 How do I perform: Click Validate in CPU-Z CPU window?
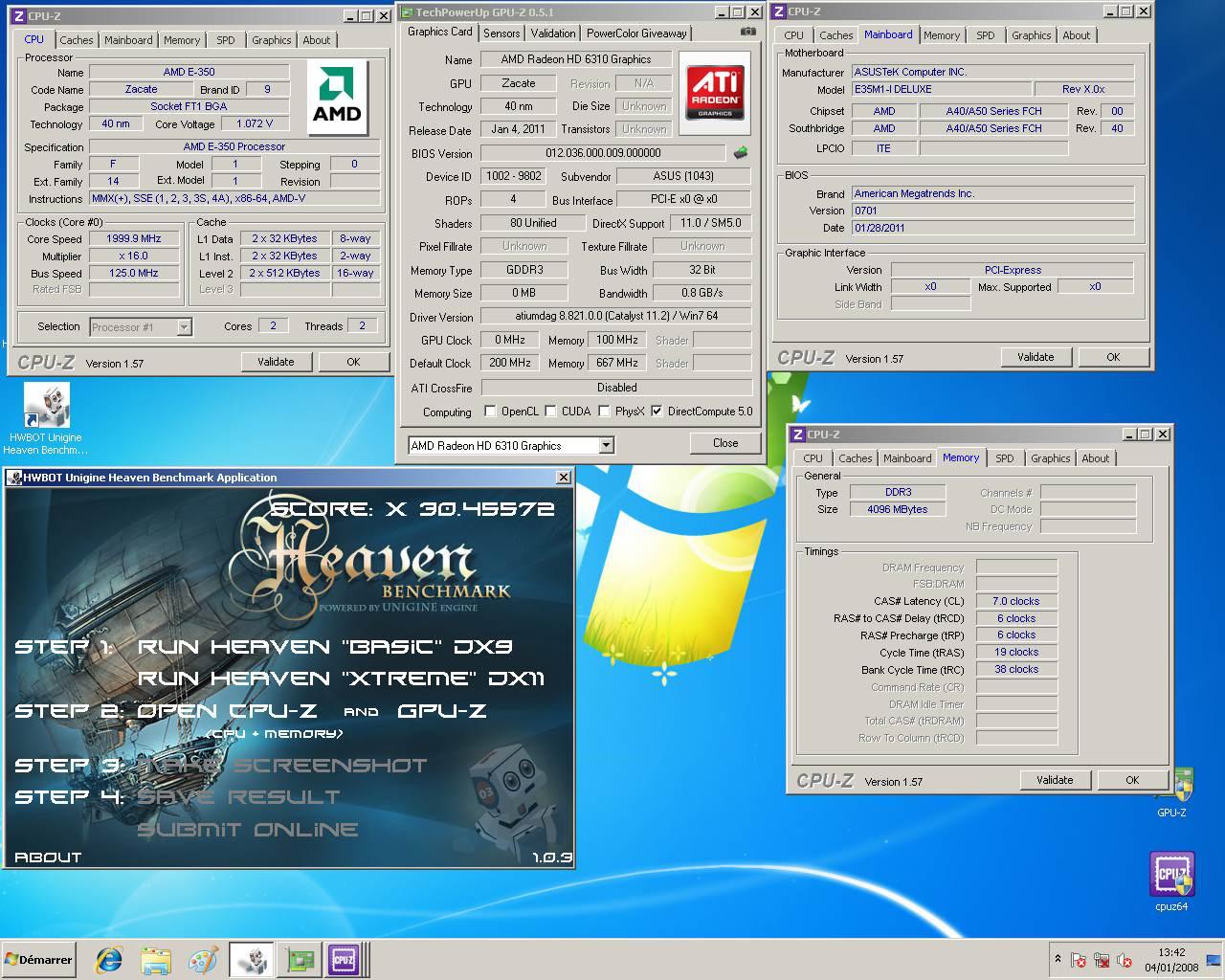[276, 362]
